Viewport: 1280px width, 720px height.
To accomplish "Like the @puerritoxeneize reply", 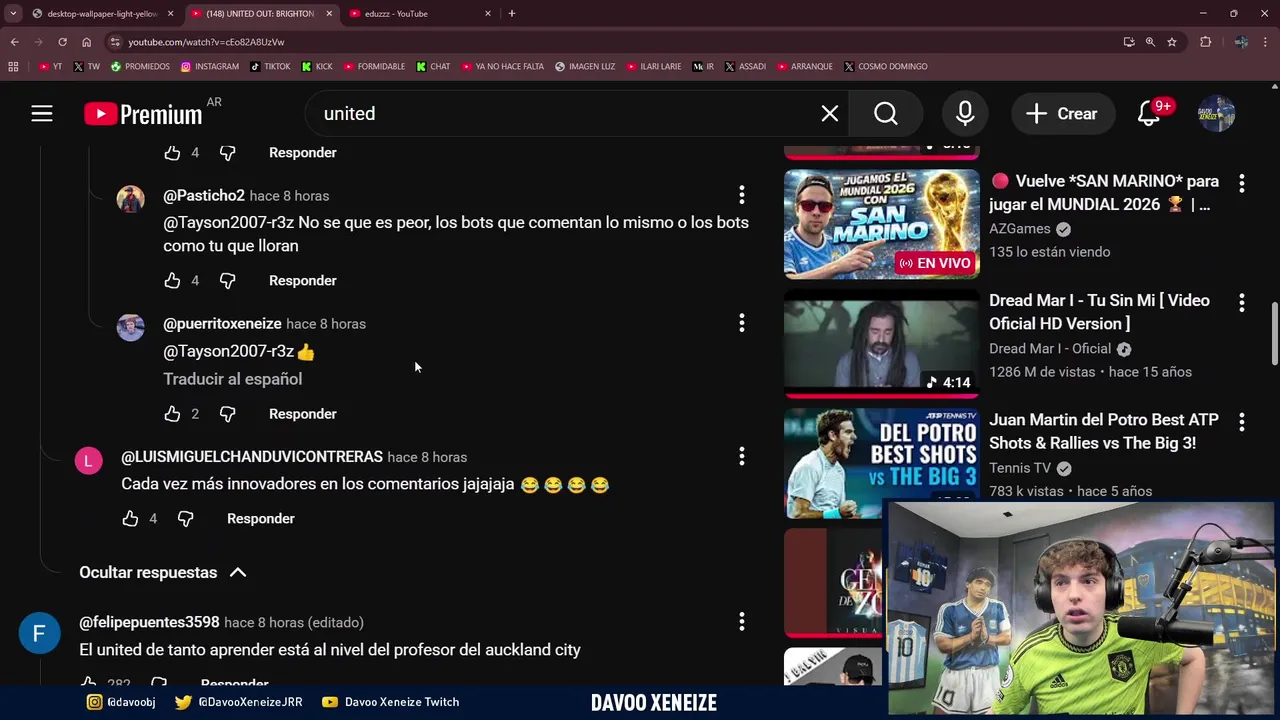I will click(172, 414).
